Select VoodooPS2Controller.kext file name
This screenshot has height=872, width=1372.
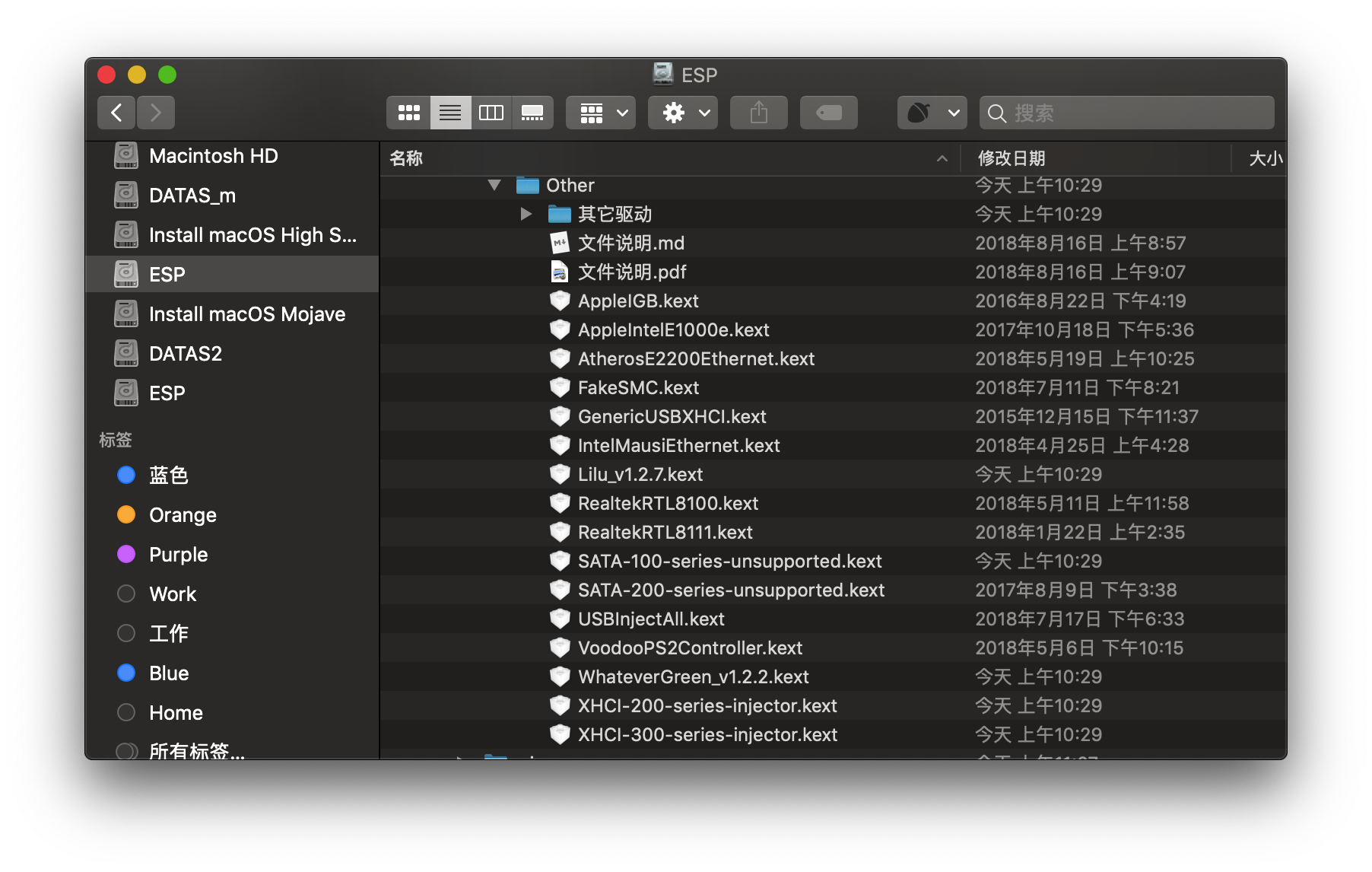691,648
